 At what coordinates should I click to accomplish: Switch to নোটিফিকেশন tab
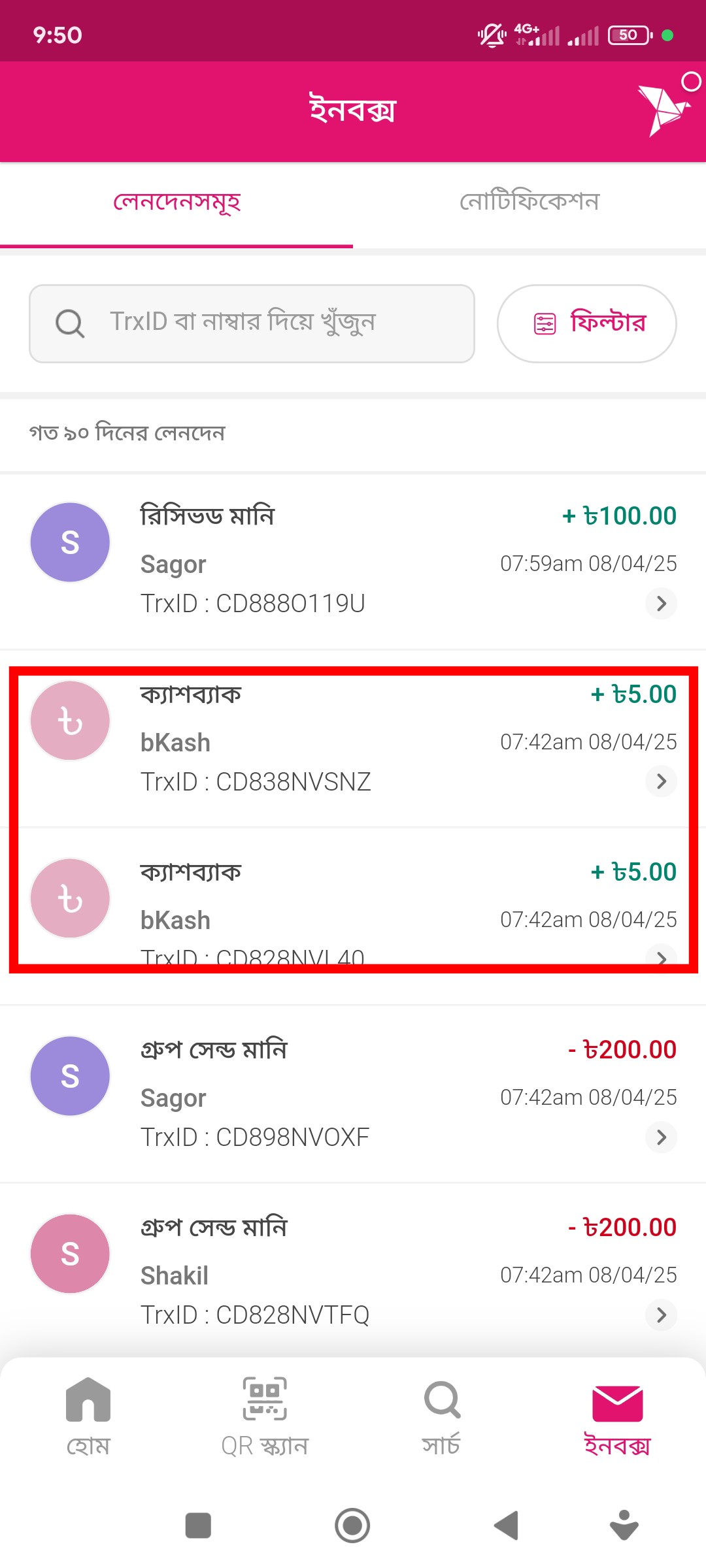pos(529,203)
